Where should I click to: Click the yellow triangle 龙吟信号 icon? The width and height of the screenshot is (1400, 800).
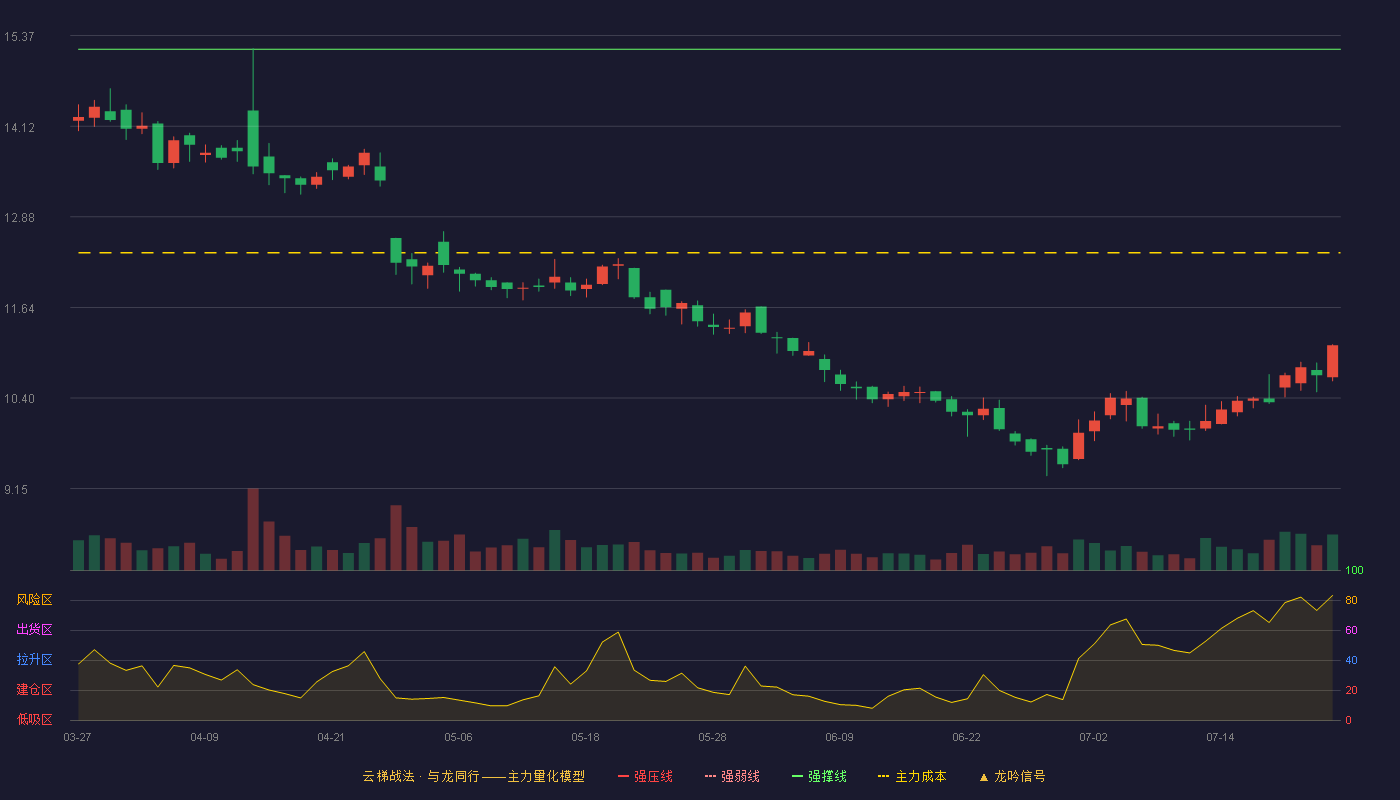pyautogui.click(x=983, y=776)
